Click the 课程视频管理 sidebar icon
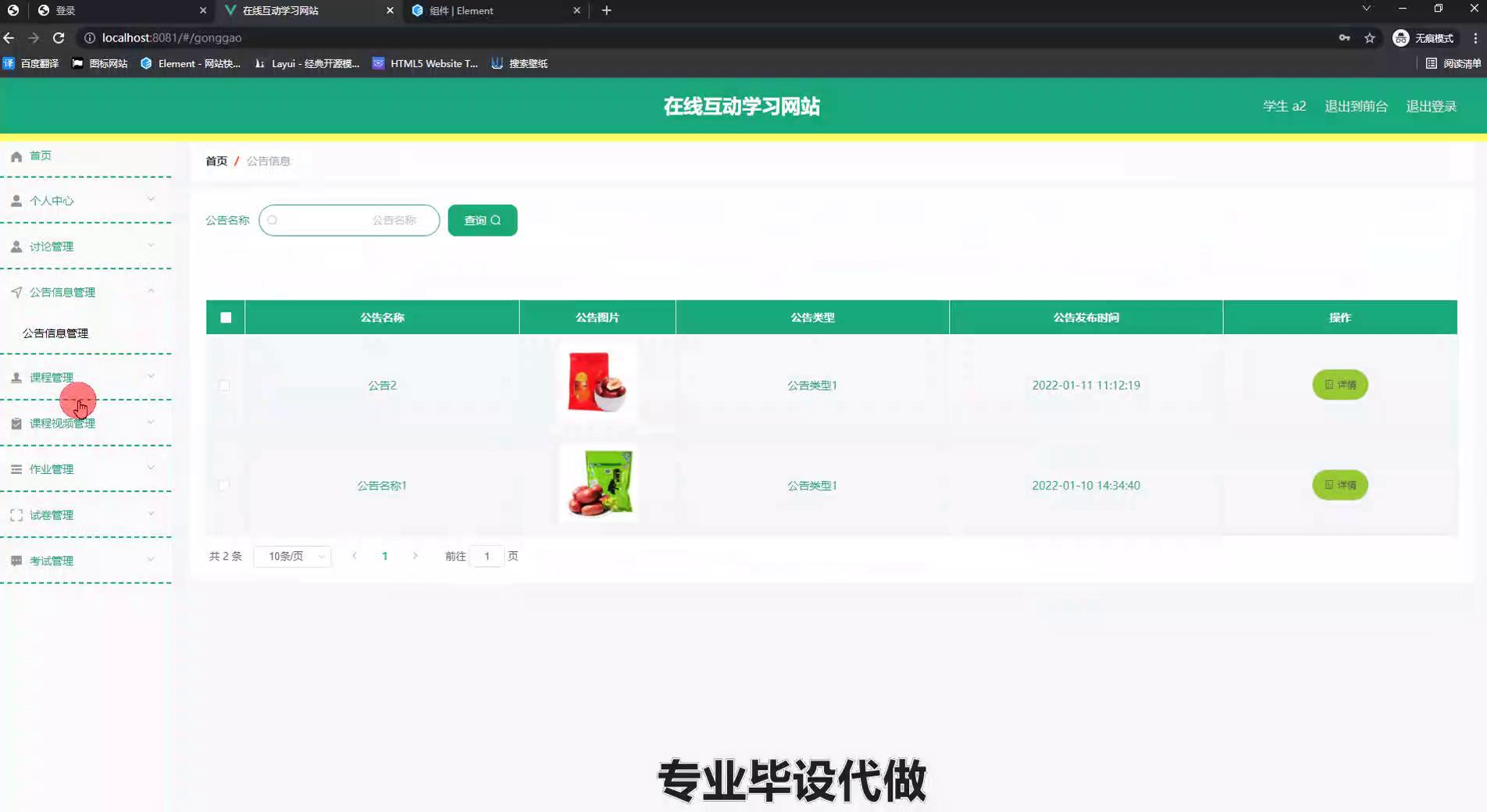Image resolution: width=1487 pixels, height=812 pixels. click(16, 423)
